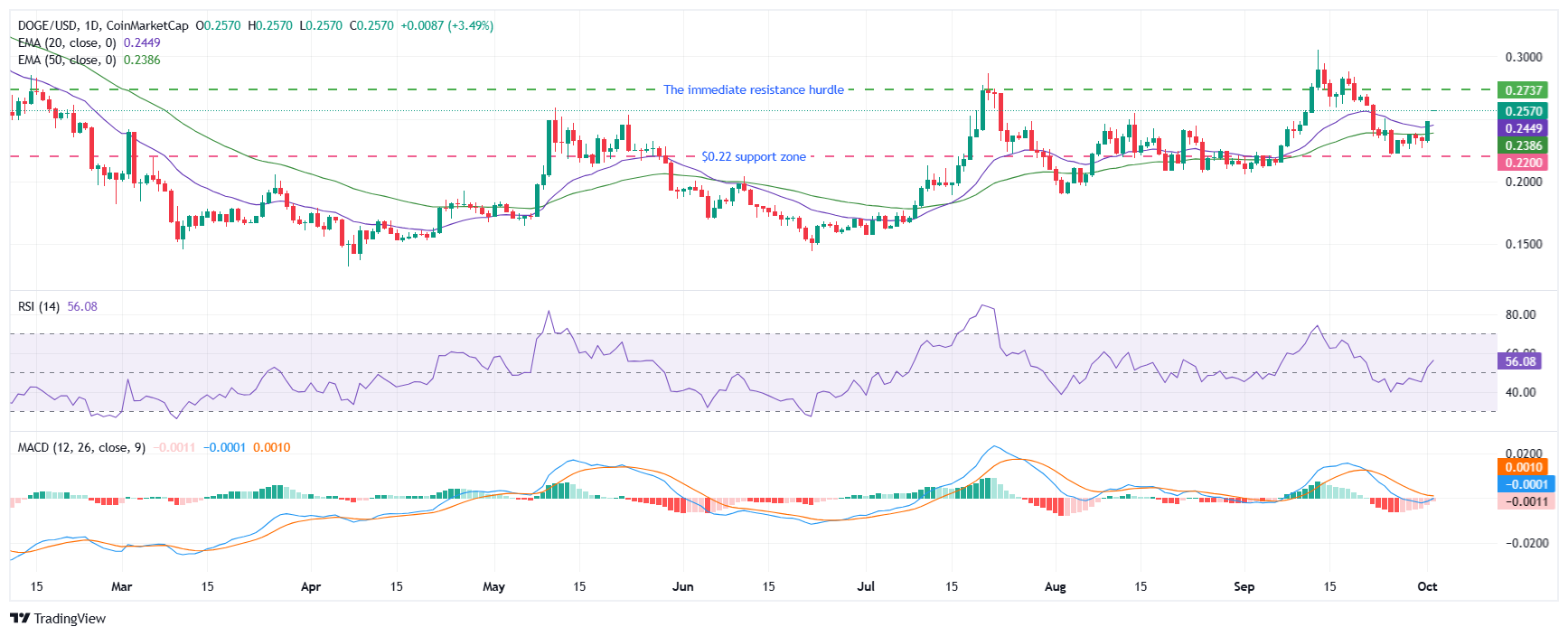Select the MACD (12, 26, close, 9) label
This screenshot has height=636, width=1568.
pyautogui.click(x=81, y=447)
